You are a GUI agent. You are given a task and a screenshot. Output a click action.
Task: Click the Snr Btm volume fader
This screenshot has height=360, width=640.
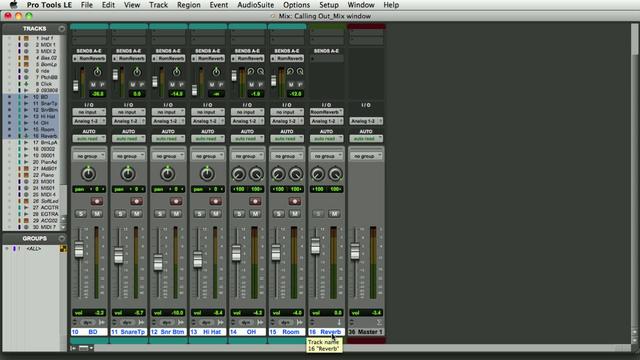coord(158,262)
